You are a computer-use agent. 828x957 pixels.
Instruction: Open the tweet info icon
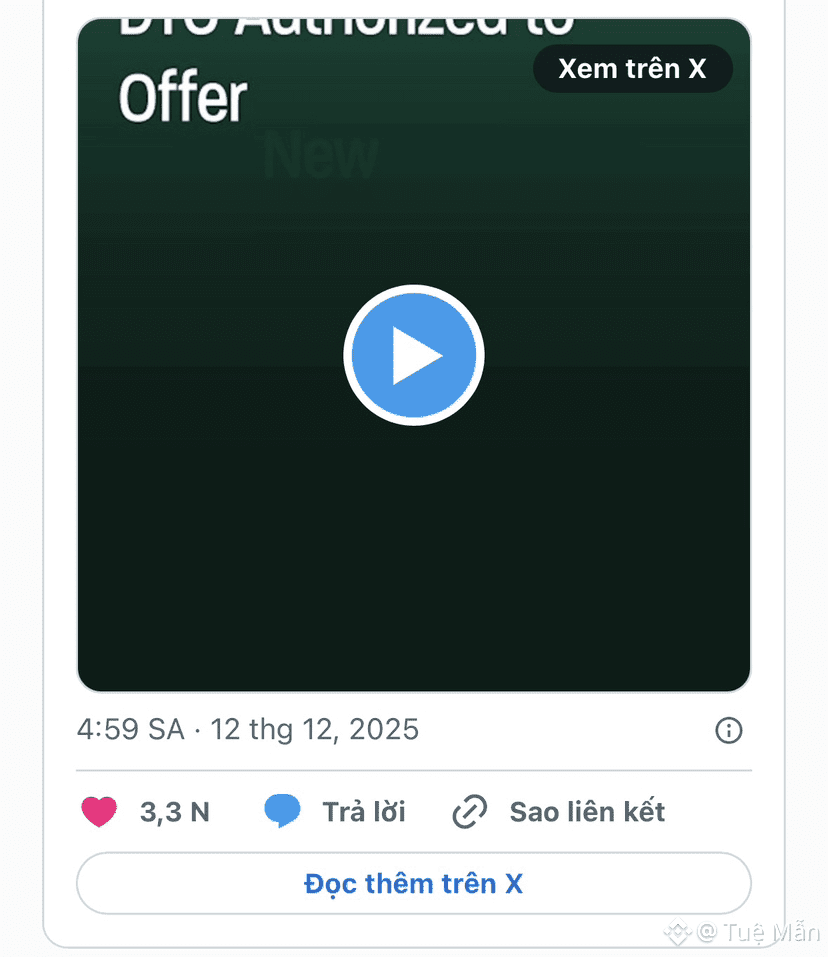(x=729, y=730)
